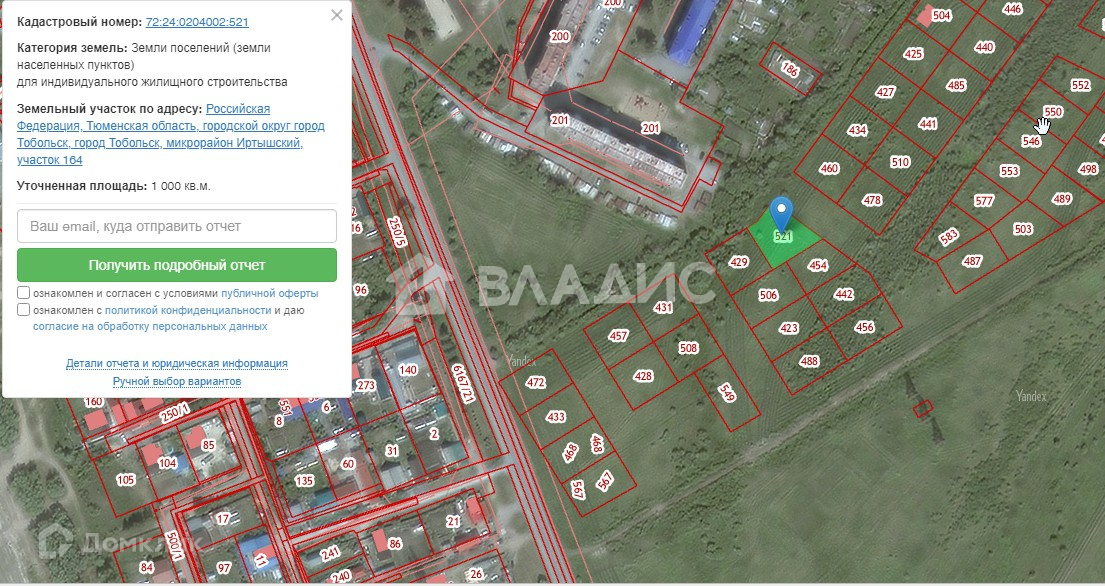Select parcel 472 on the map
Viewport: 1105px width, 586px height.
coord(536,382)
